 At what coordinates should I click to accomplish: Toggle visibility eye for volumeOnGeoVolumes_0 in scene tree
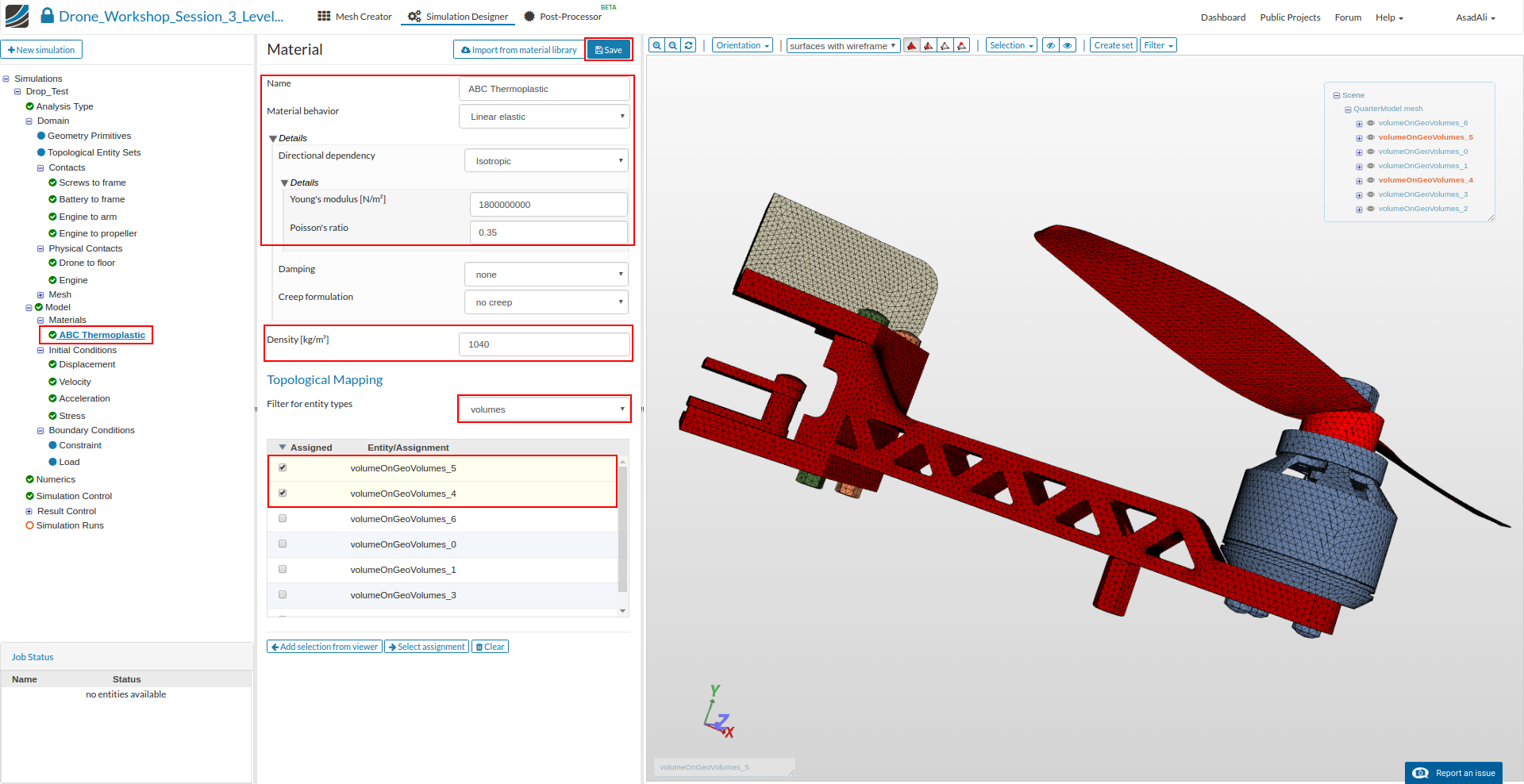(1370, 152)
